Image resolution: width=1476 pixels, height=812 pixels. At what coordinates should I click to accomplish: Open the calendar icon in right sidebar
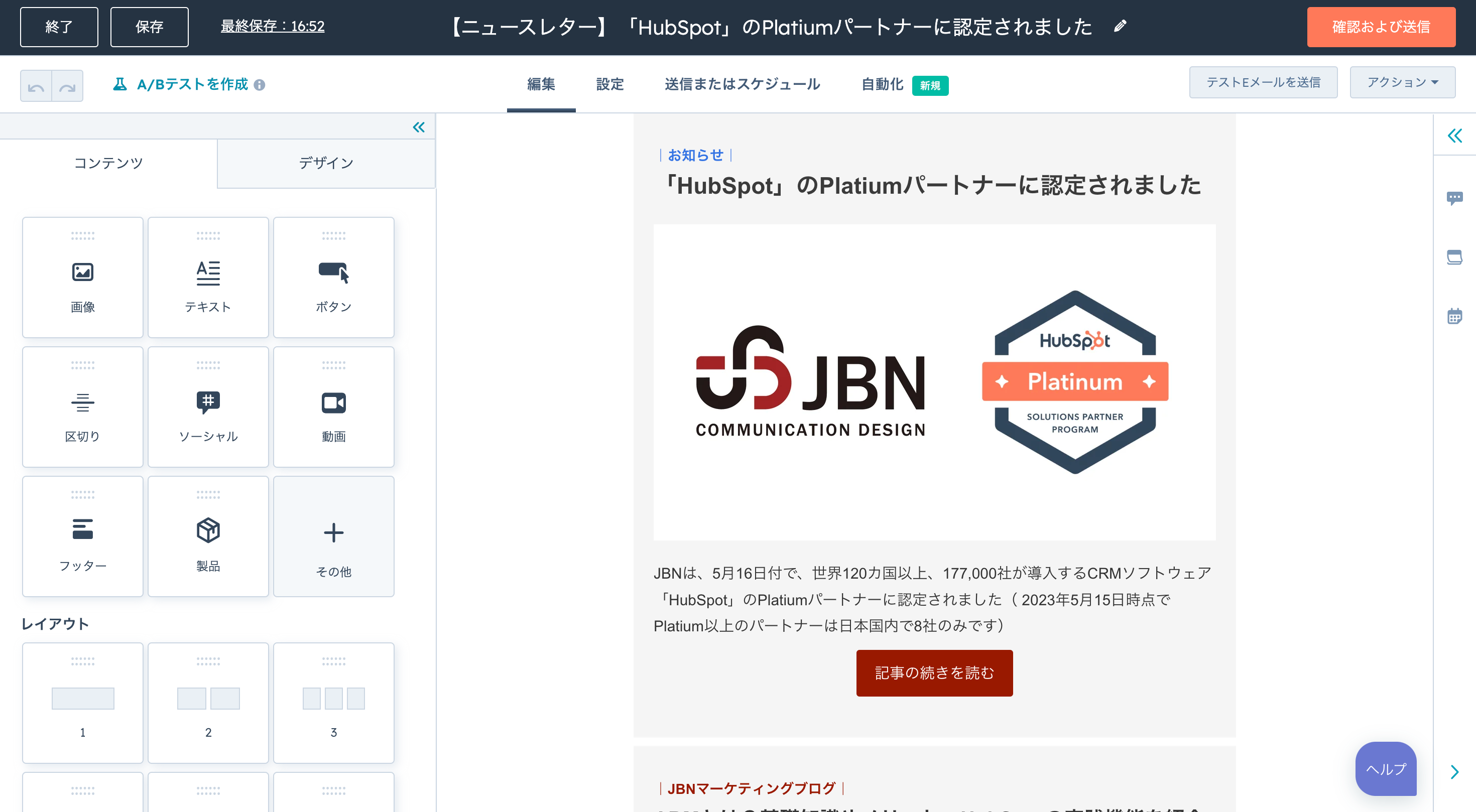(1454, 316)
